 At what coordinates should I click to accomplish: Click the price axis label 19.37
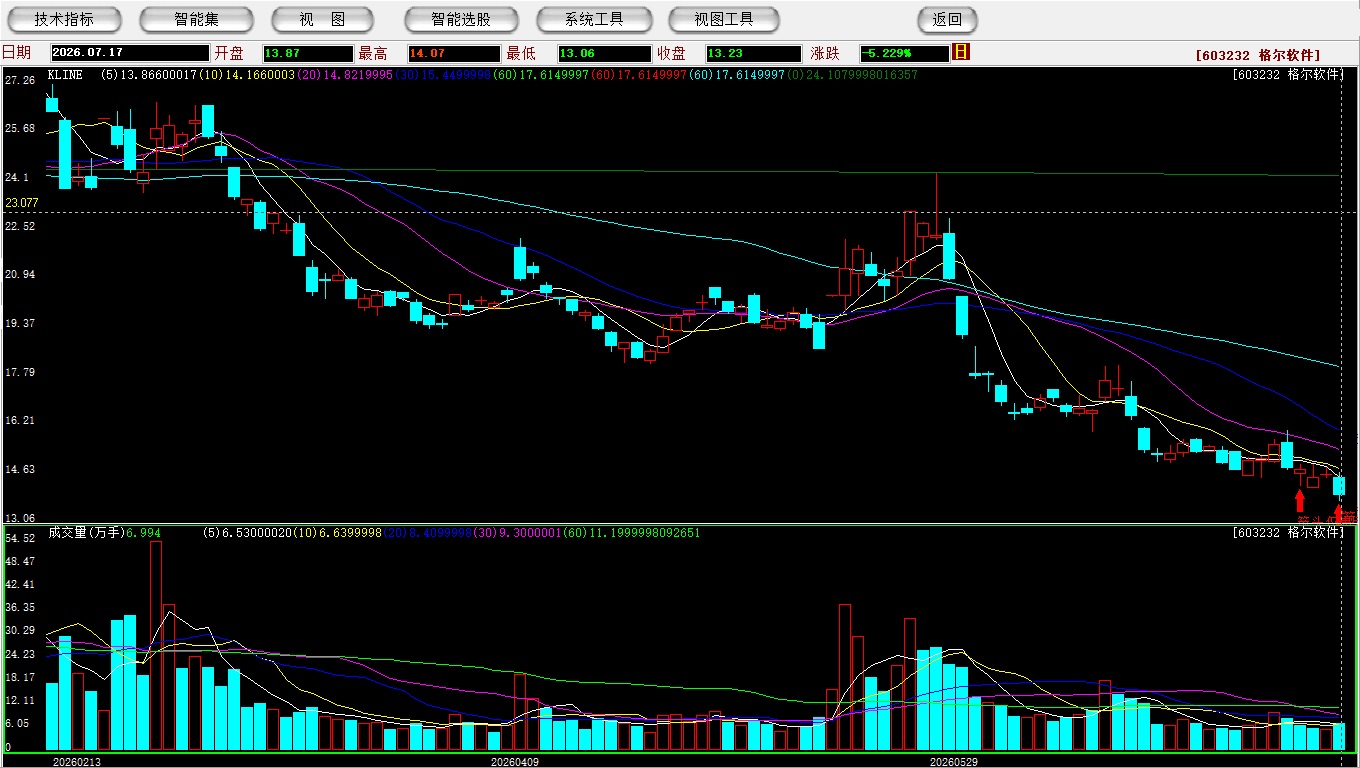pyautogui.click(x=20, y=323)
